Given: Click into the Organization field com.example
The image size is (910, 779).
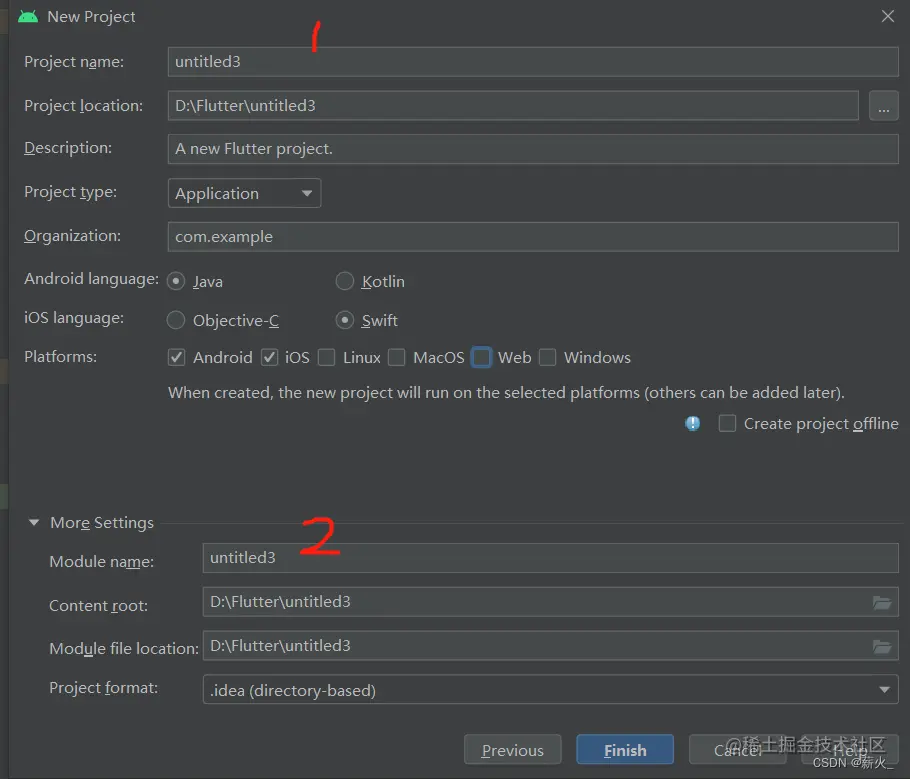Looking at the screenshot, I should (x=533, y=237).
